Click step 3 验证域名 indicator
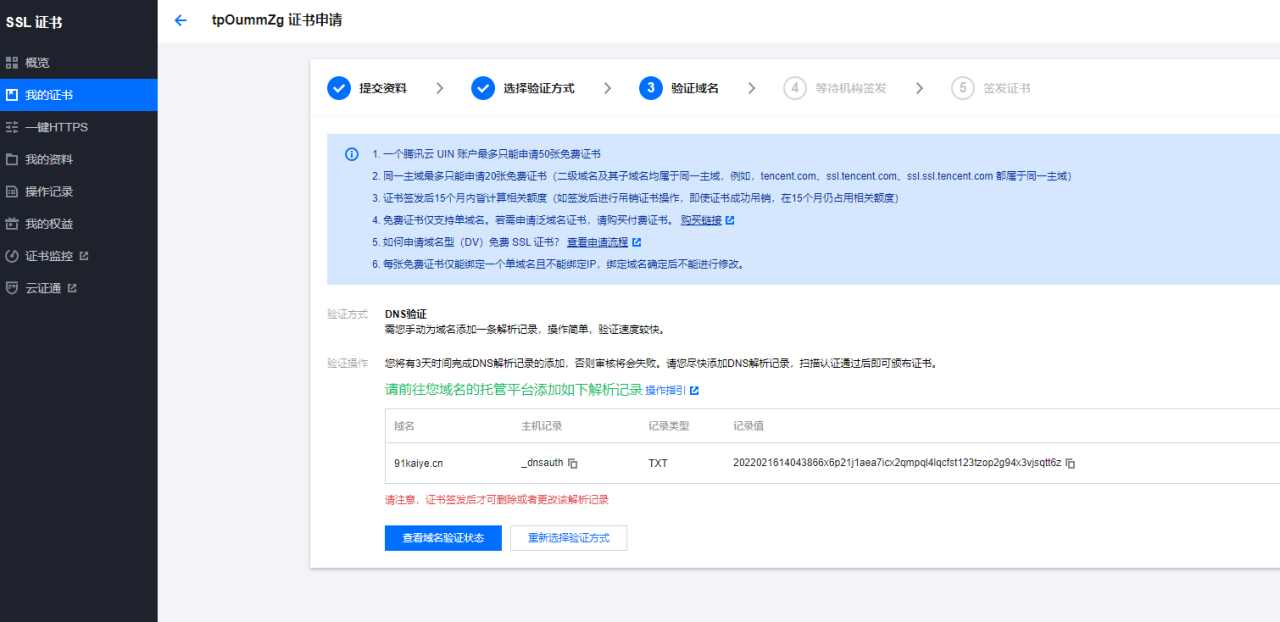 tap(651, 88)
